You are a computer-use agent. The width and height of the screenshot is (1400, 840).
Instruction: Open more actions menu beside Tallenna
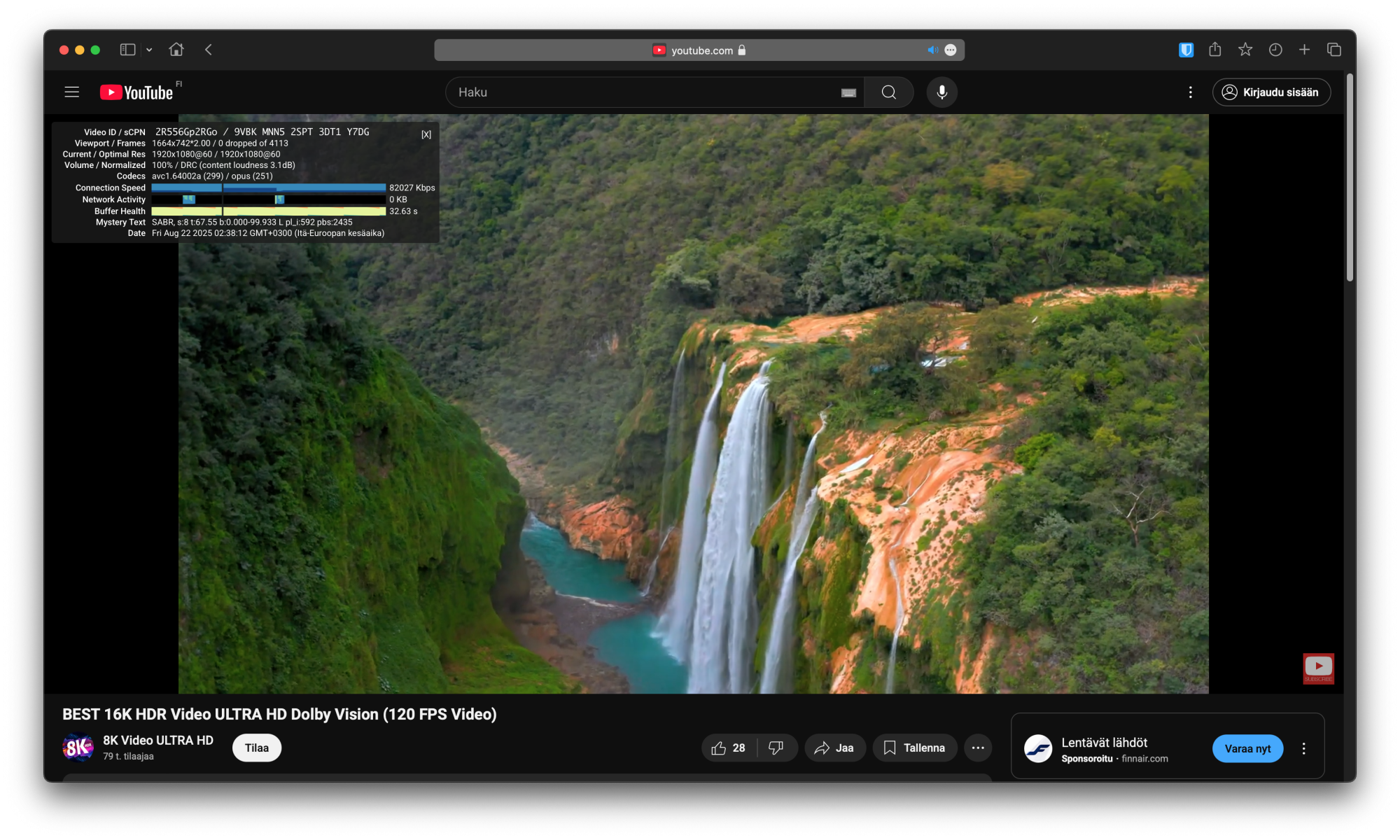pyautogui.click(x=977, y=748)
